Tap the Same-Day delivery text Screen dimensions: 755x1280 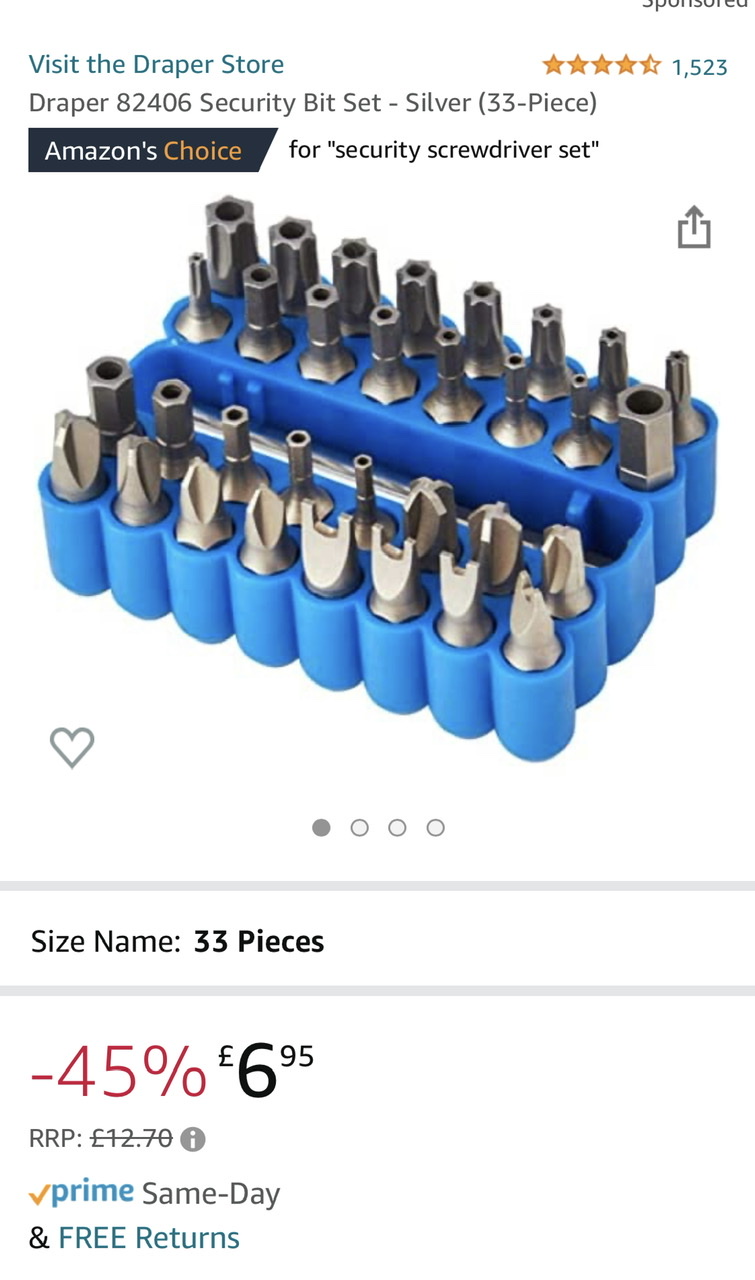(211, 1194)
